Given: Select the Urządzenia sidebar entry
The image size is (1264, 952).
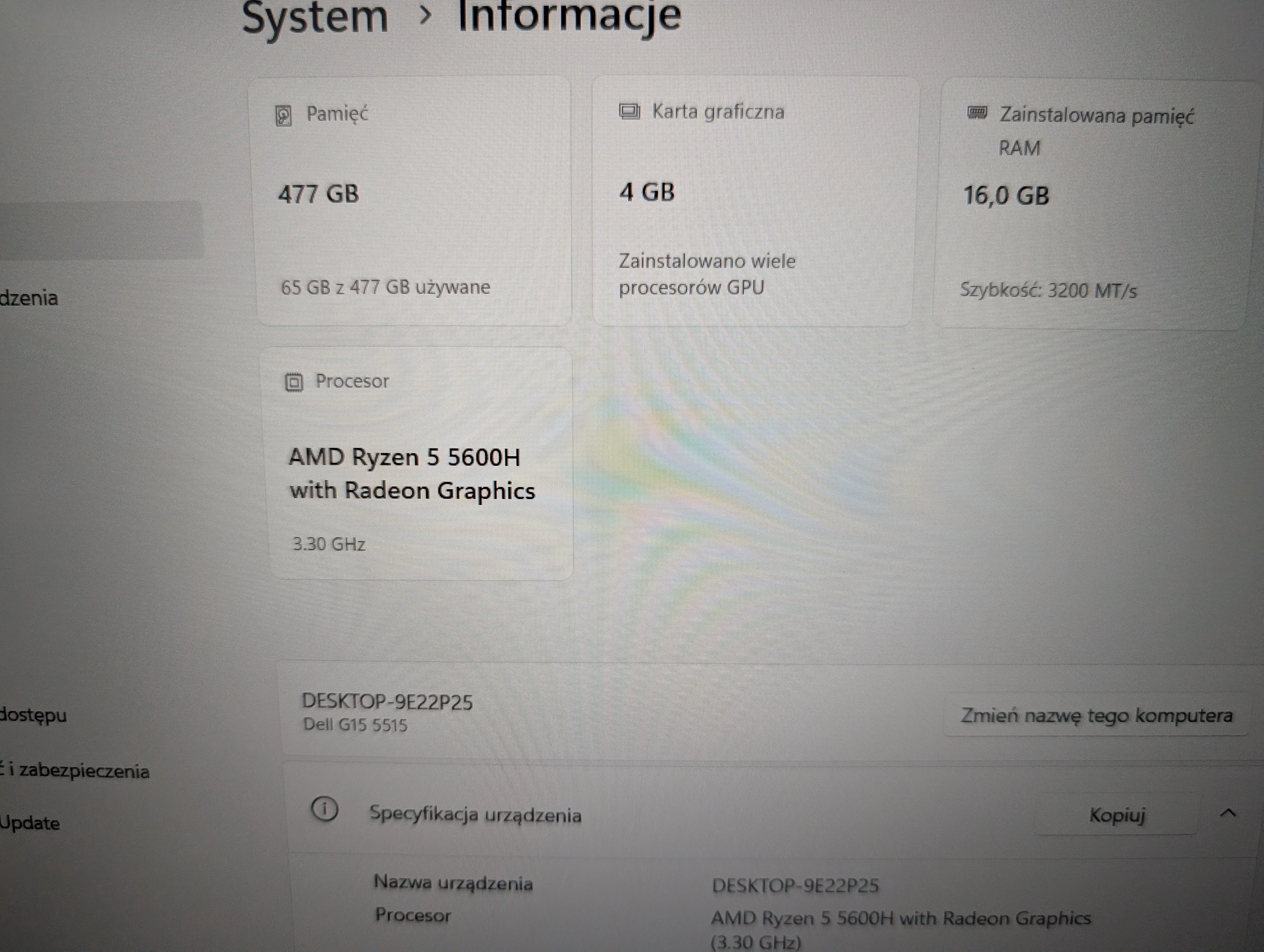Looking at the screenshot, I should tap(30, 297).
